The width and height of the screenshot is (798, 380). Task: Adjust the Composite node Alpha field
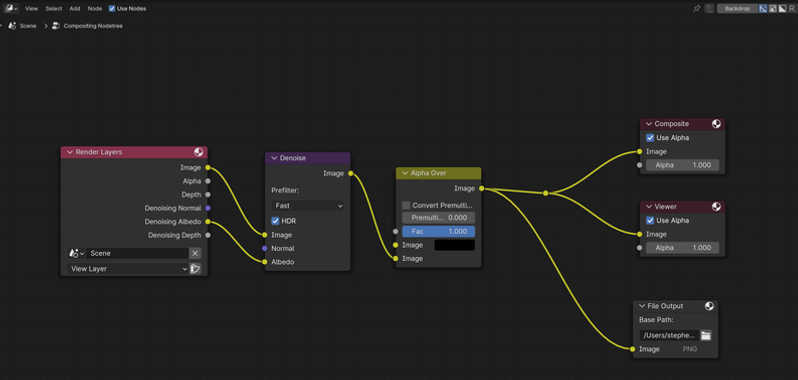pos(682,165)
